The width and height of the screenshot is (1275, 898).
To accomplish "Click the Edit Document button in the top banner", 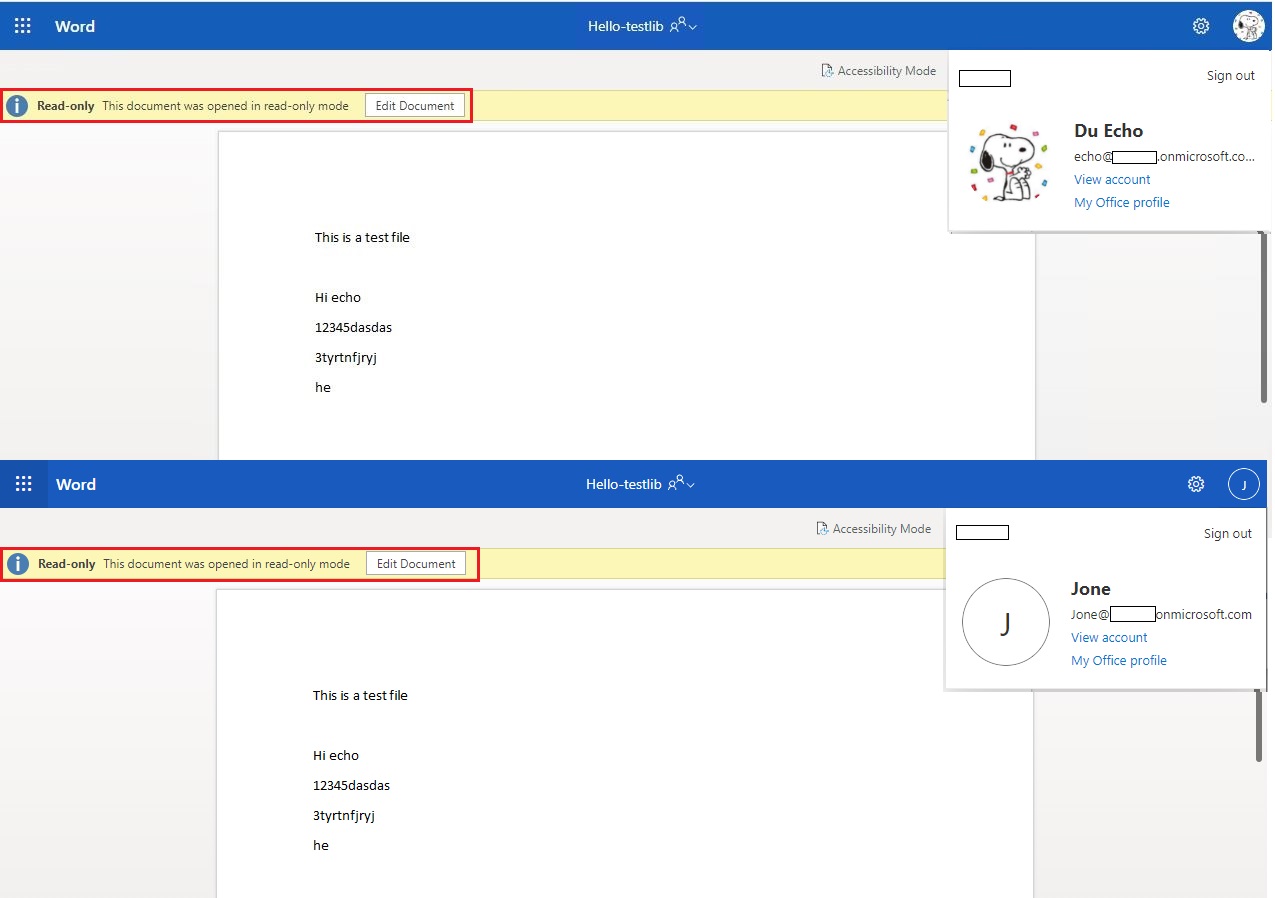I will pos(415,104).
